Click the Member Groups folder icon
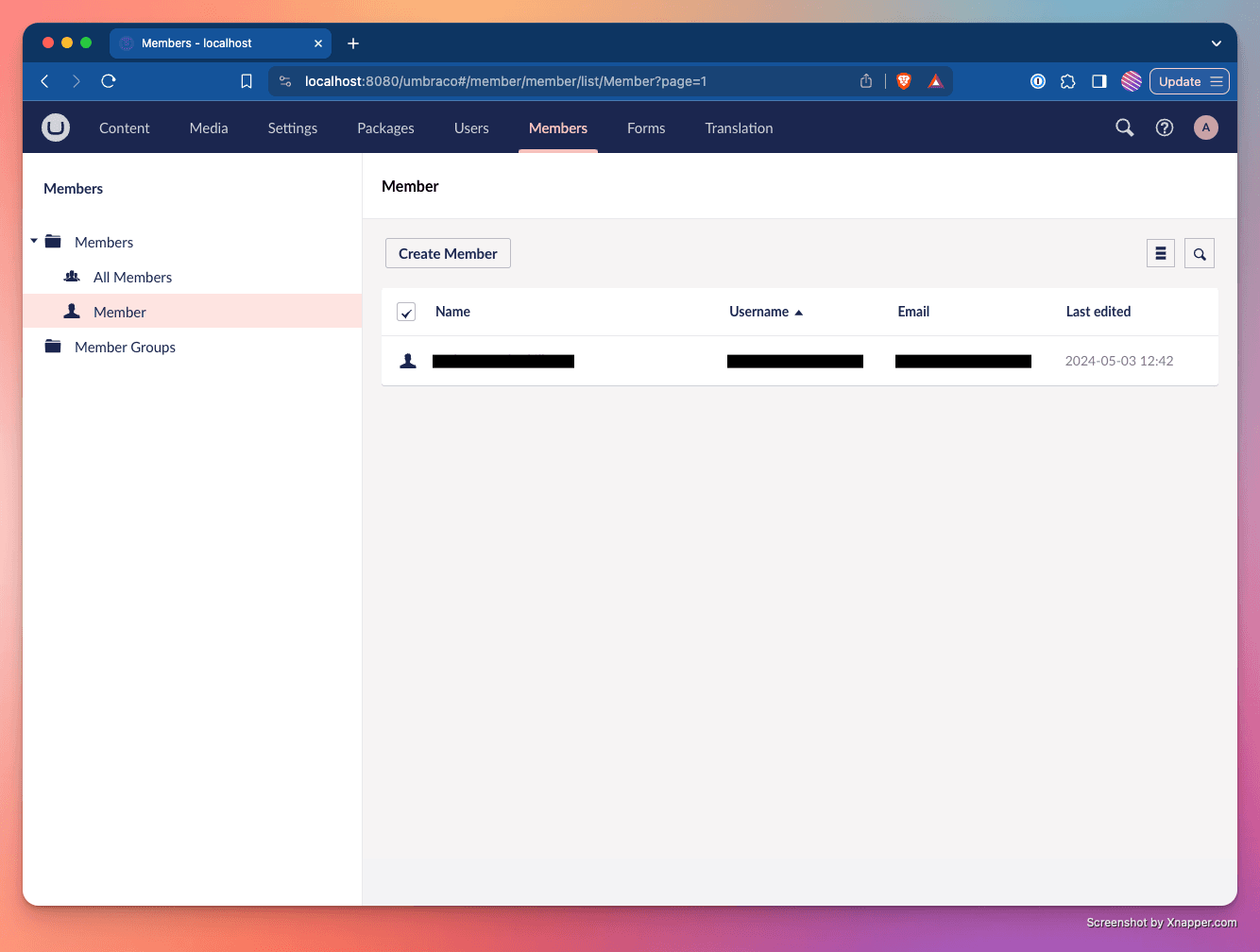 tap(54, 346)
